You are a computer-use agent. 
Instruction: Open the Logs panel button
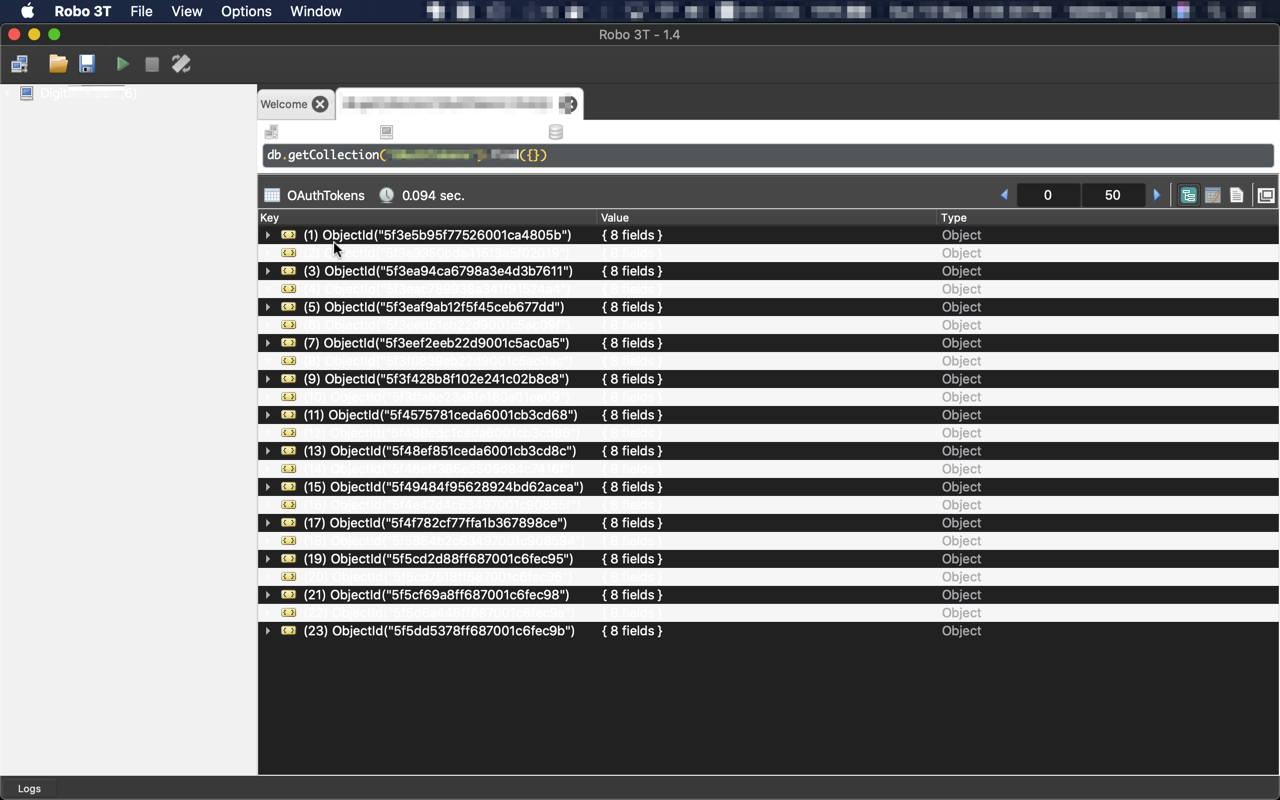pos(29,788)
